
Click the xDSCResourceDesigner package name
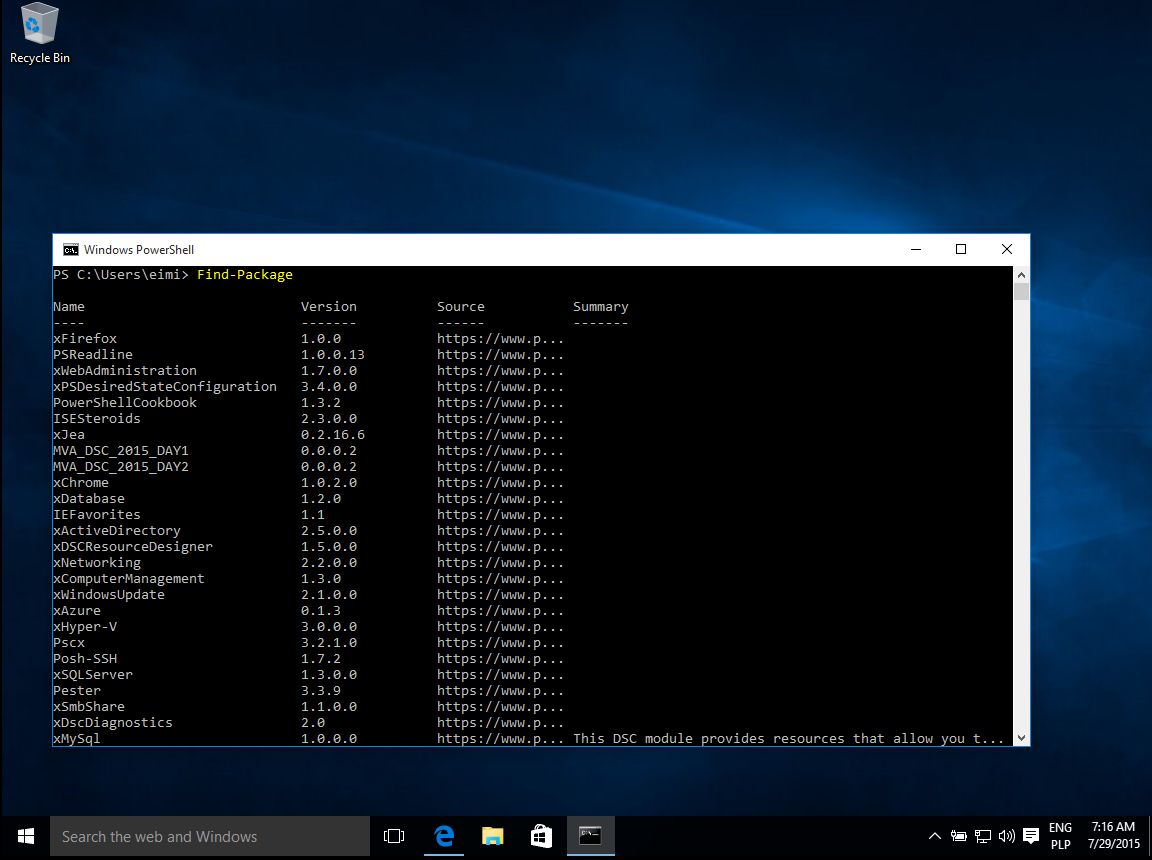tap(133, 547)
